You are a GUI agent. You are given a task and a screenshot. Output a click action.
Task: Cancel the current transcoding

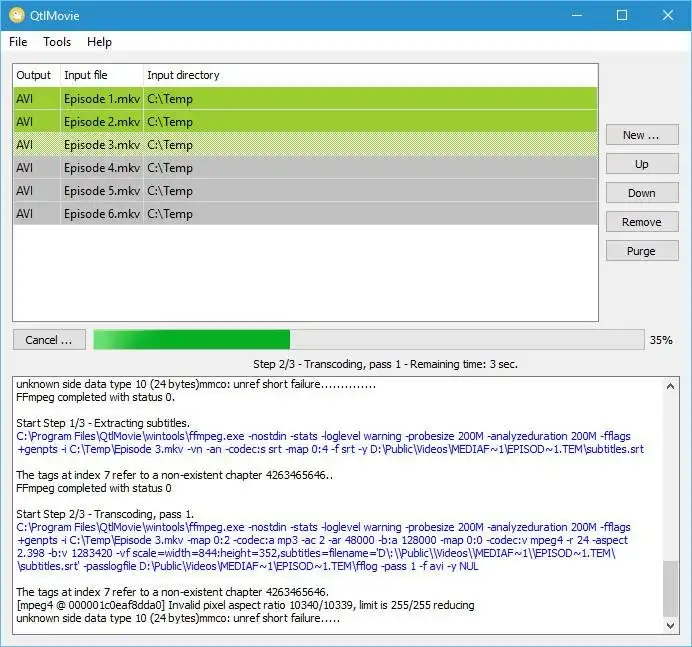[x=49, y=340]
